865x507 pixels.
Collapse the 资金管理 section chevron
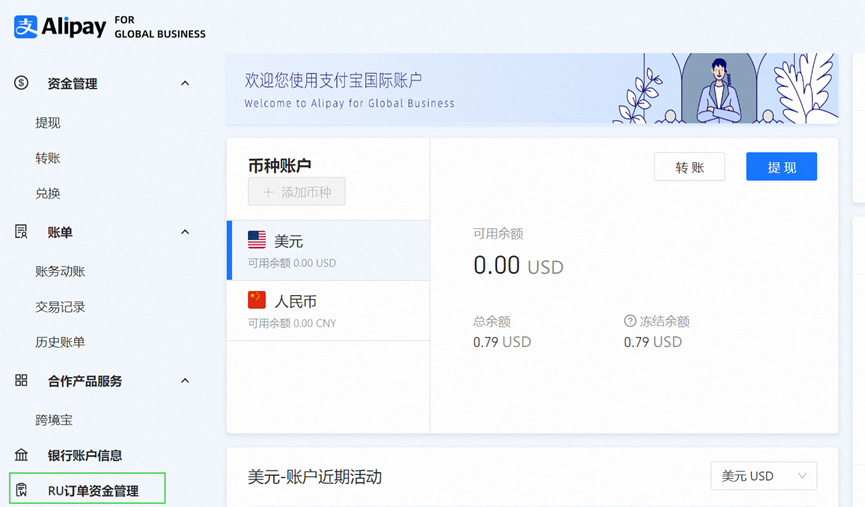point(185,83)
